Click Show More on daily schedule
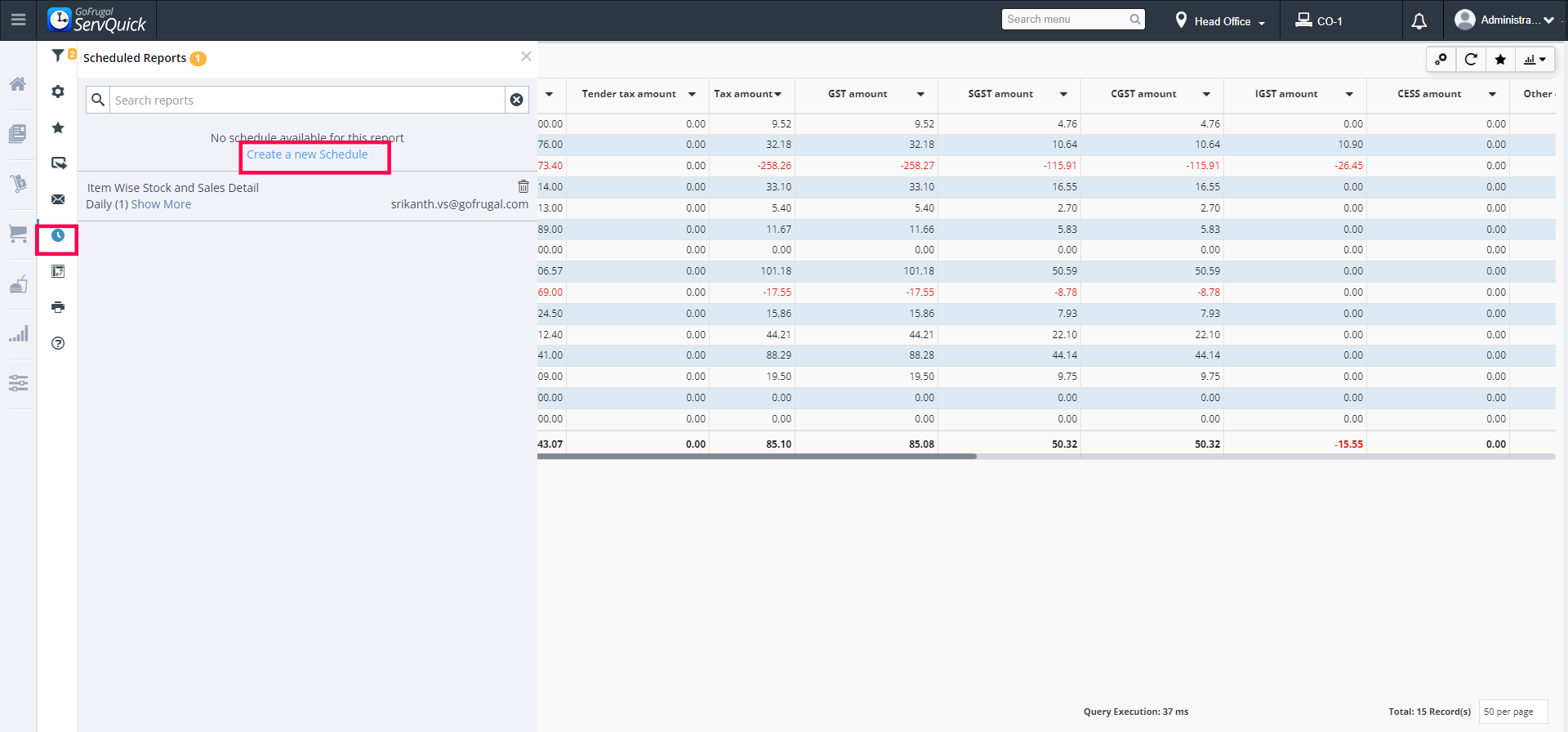The width and height of the screenshot is (1568, 732). [161, 204]
